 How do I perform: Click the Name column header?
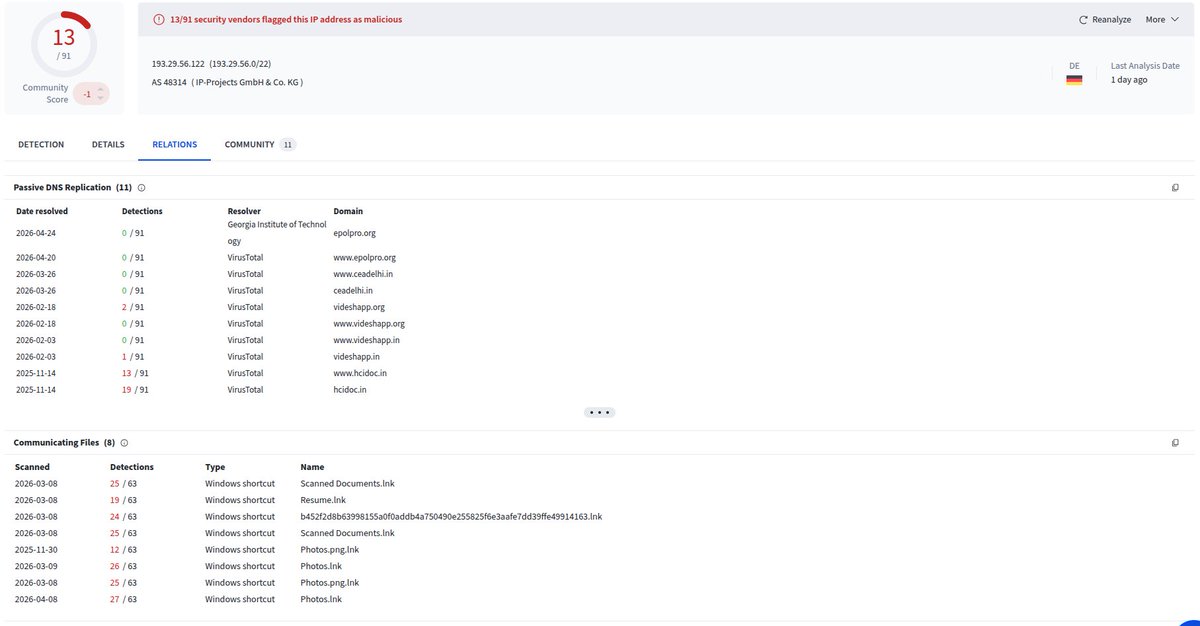coord(312,467)
